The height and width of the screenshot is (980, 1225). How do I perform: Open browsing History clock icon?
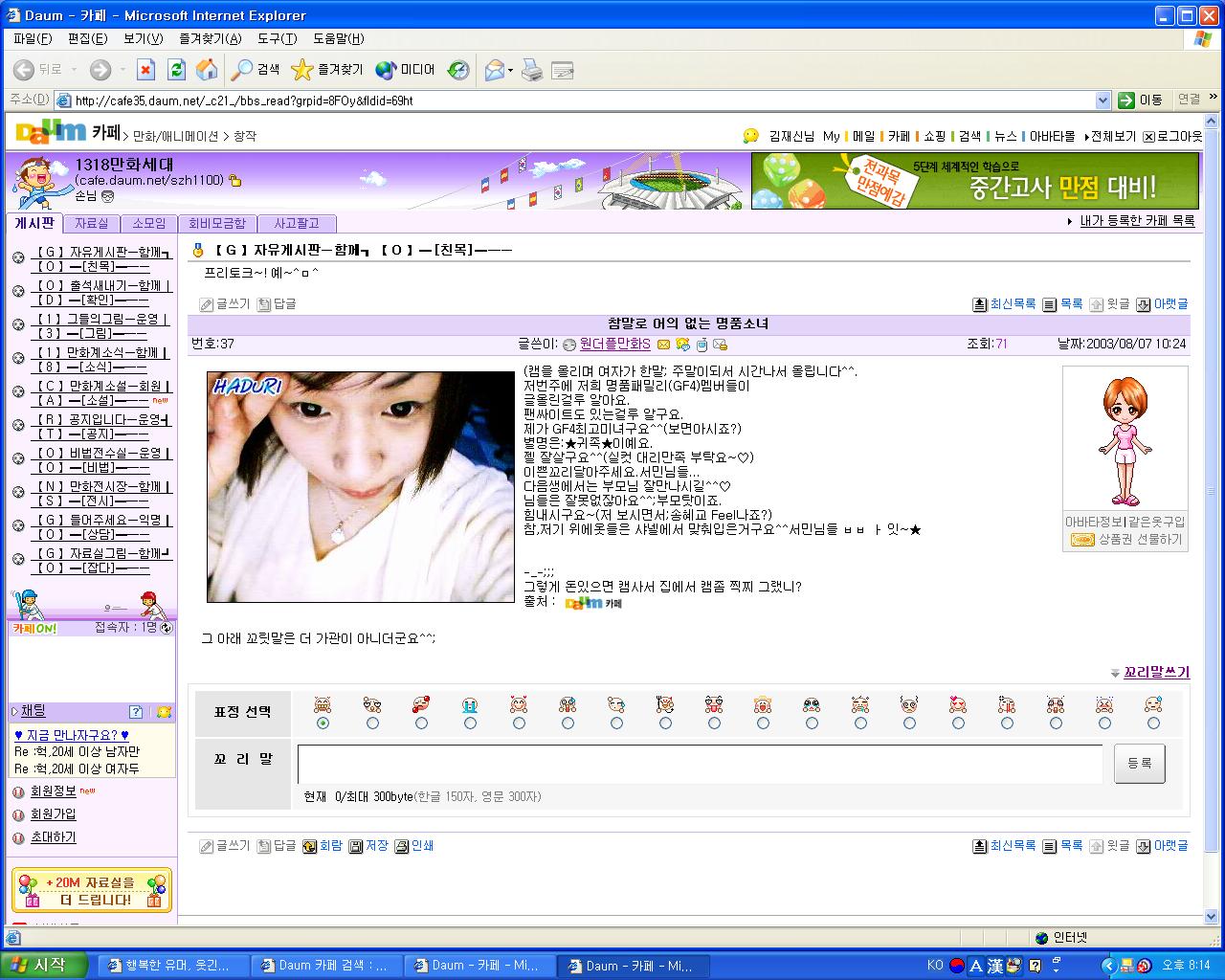459,69
